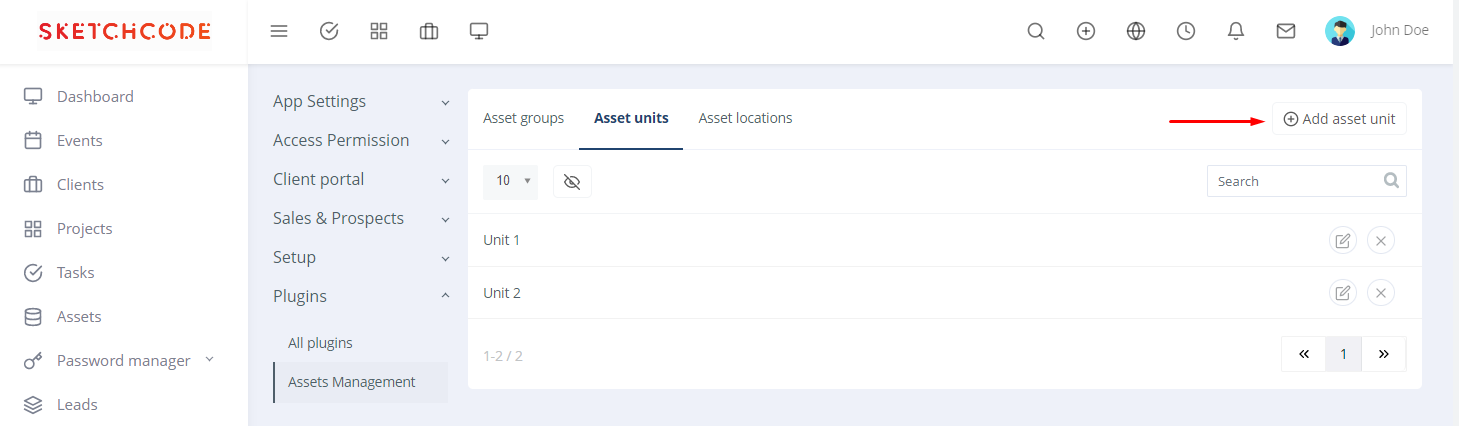Click the quick add plus icon
This screenshot has height=426, width=1459.
[x=1086, y=31]
